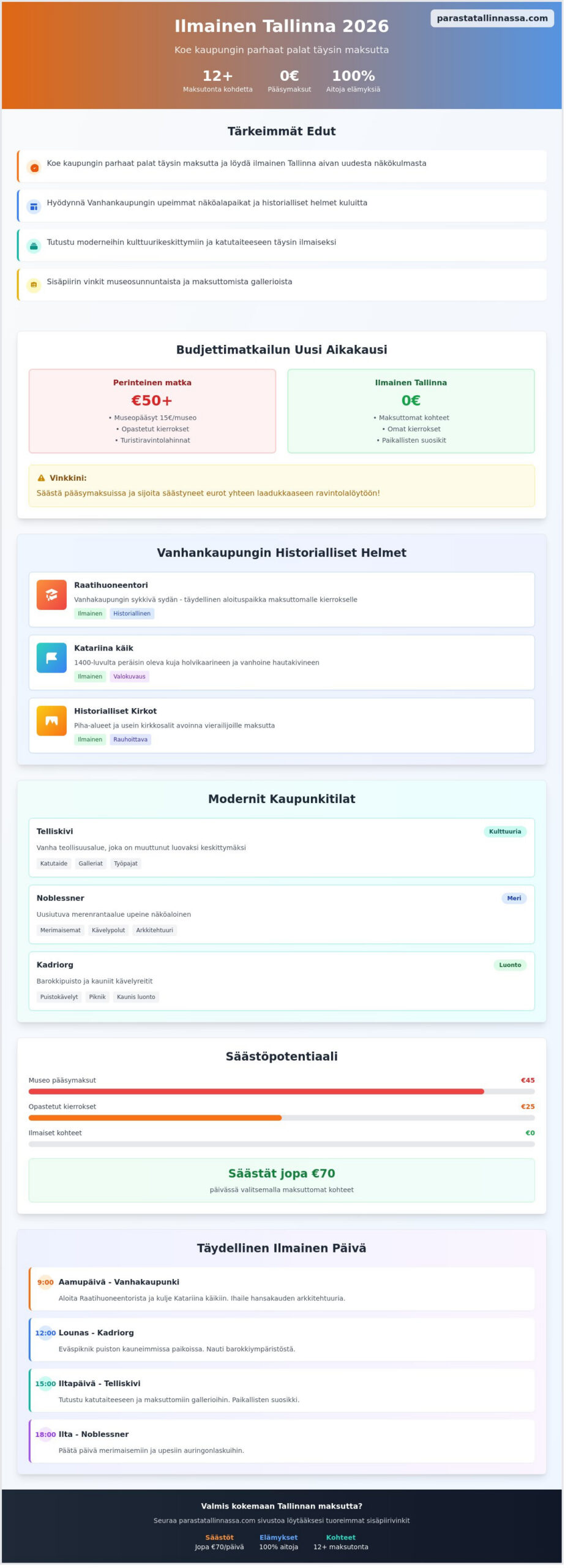The width and height of the screenshot is (573, 1568).
Task: Click the yellow icon beside Historialliset Kirkot
Action: [51, 721]
